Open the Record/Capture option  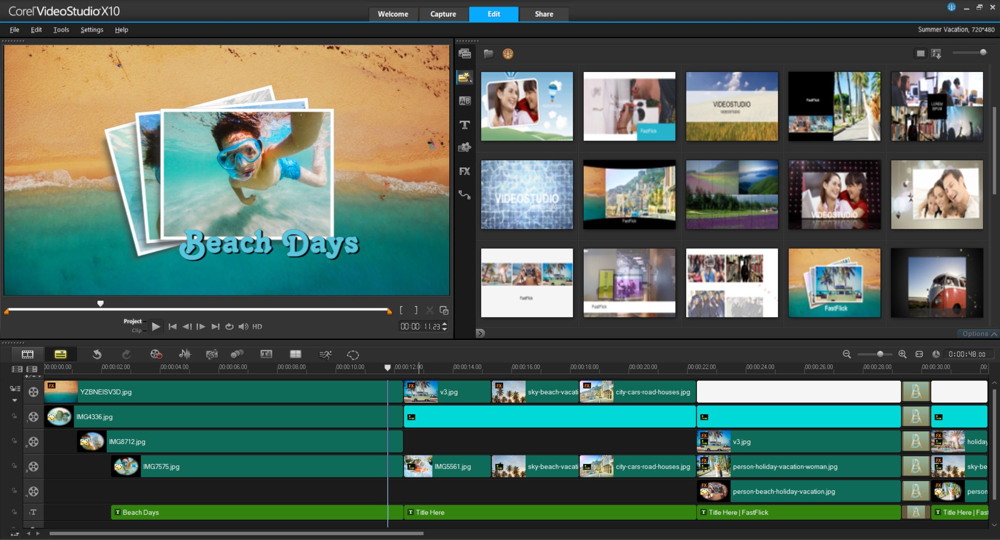[x=156, y=354]
